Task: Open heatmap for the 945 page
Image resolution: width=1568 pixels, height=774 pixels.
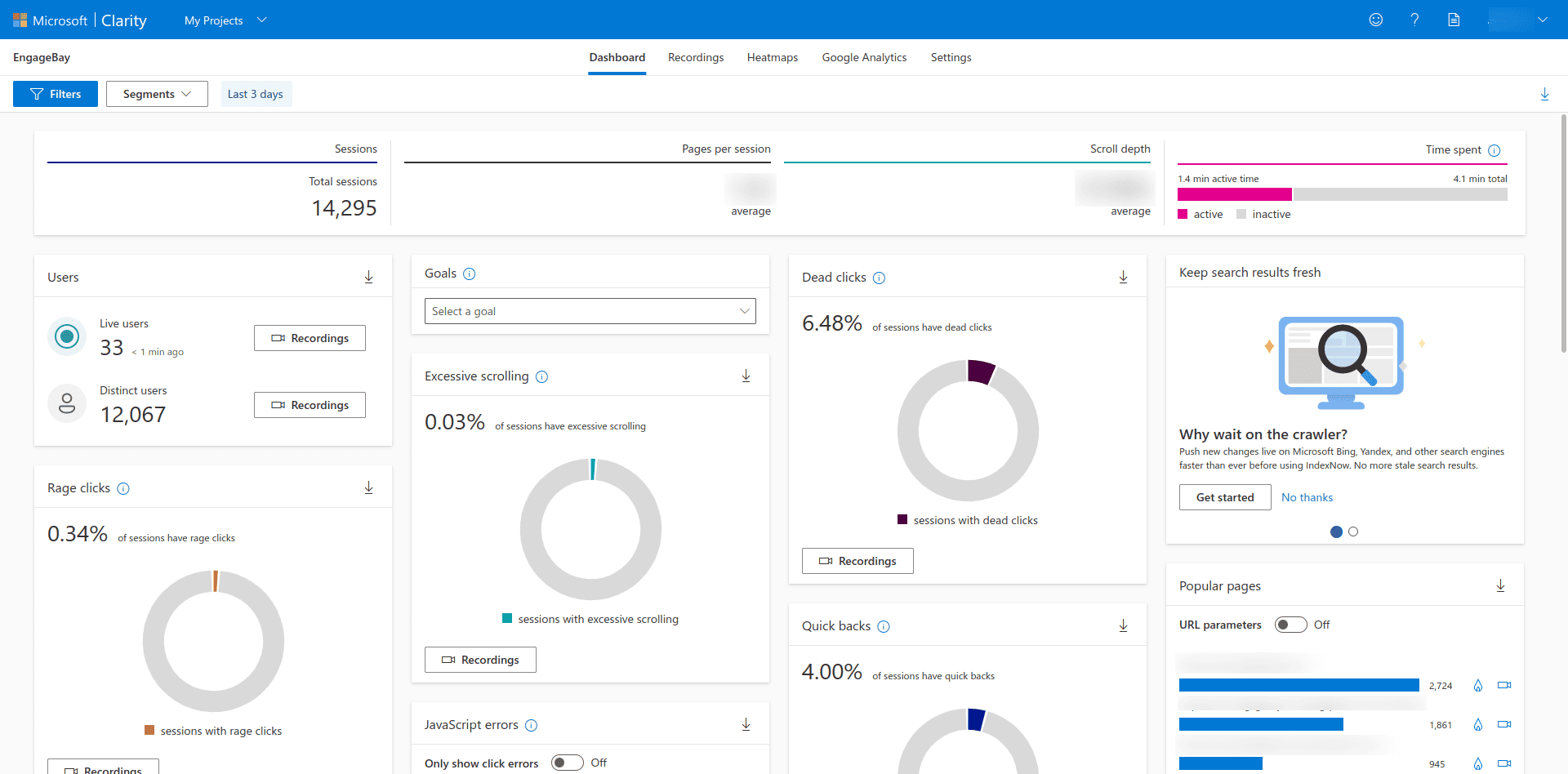Action: coord(1477,764)
